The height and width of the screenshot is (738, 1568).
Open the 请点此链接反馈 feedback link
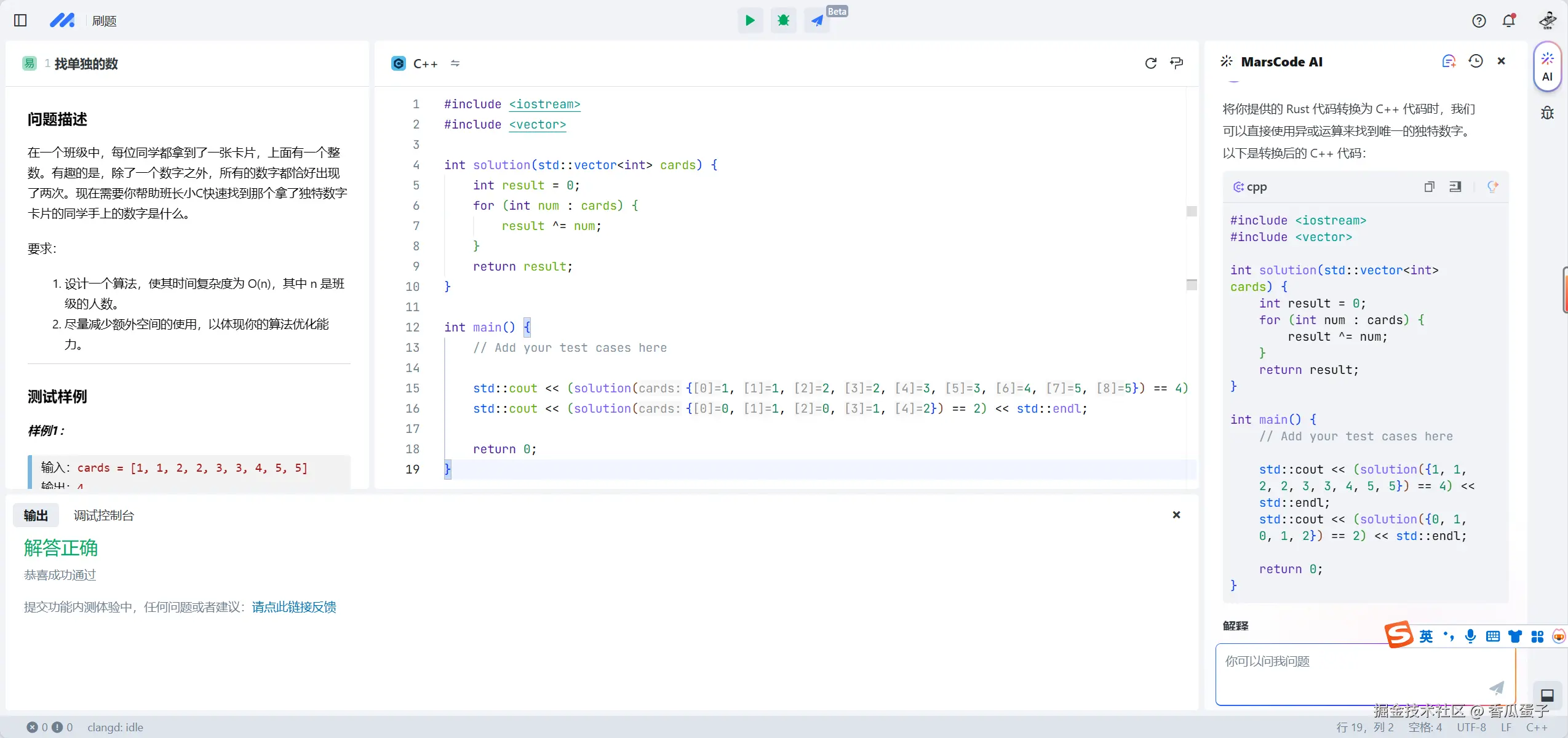tap(294, 607)
